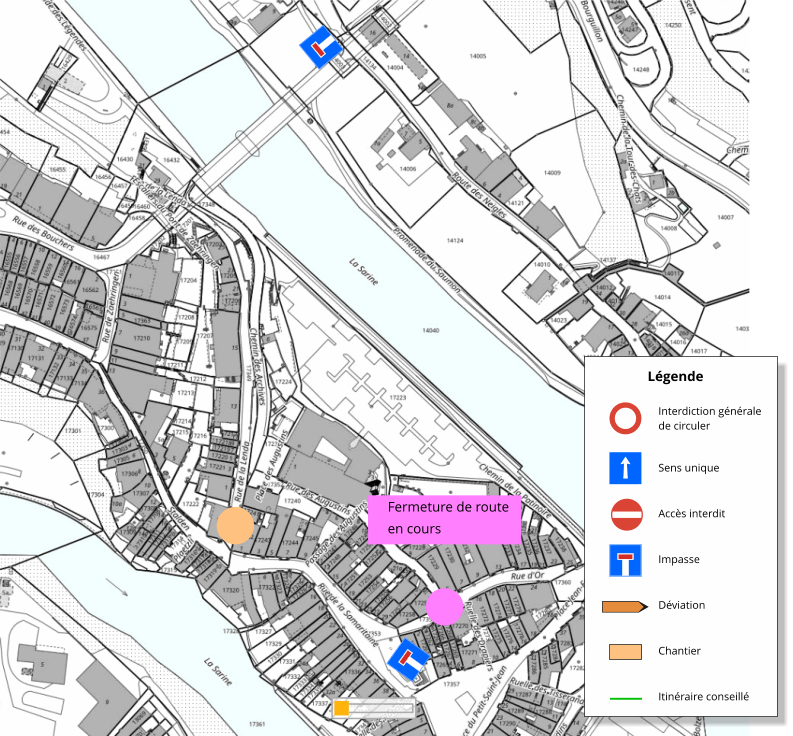Click the Sens unique blue arrow icon
793x736 pixels.
(625, 467)
